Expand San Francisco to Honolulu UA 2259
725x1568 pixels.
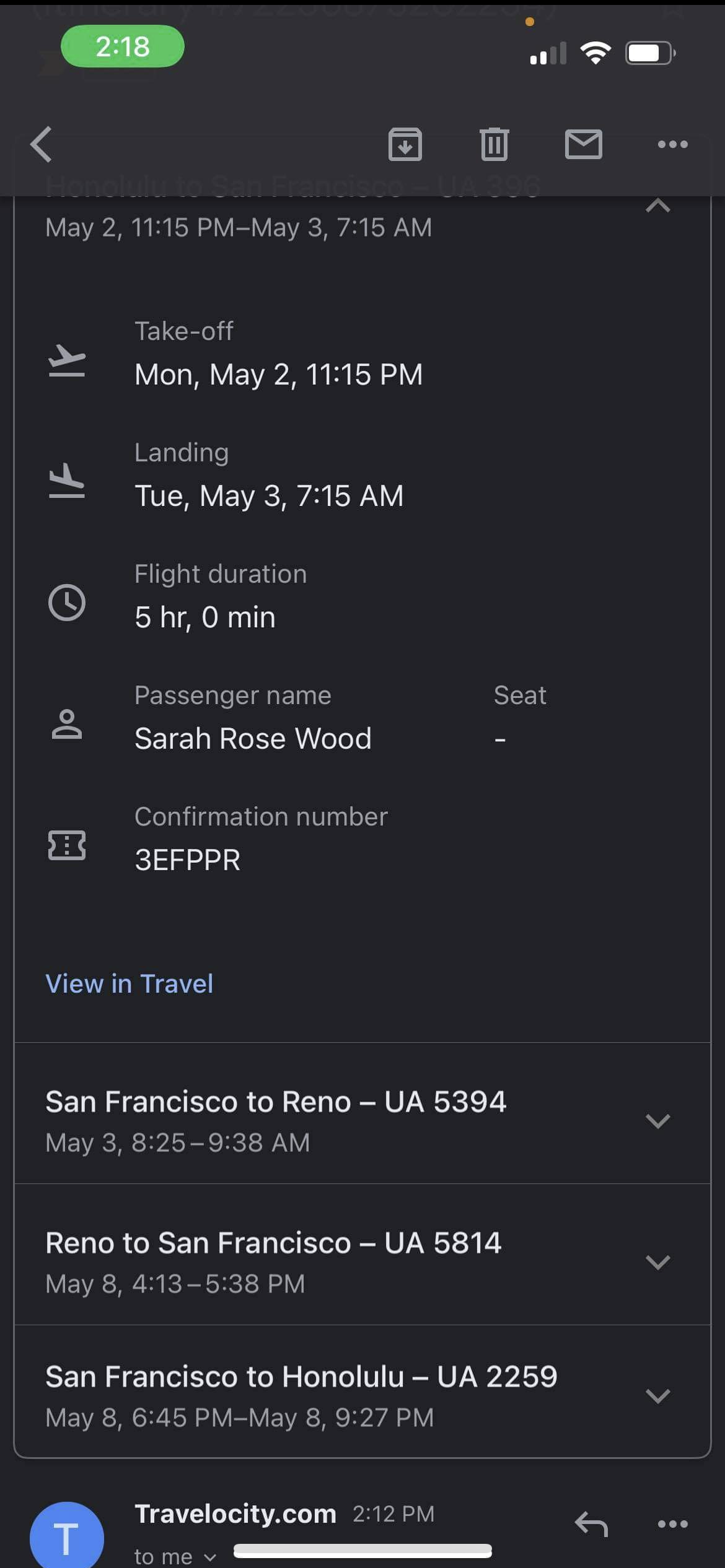[657, 1395]
